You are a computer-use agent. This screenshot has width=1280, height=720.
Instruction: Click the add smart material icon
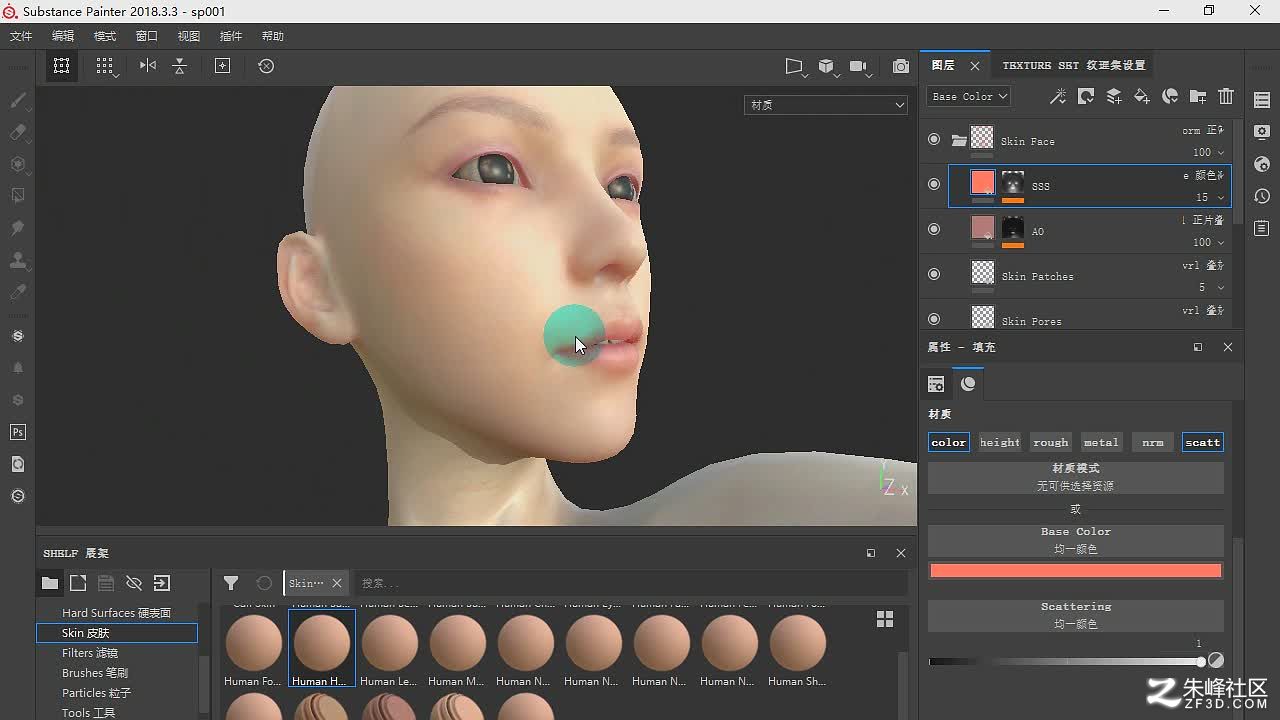pyautogui.click(x=1170, y=96)
